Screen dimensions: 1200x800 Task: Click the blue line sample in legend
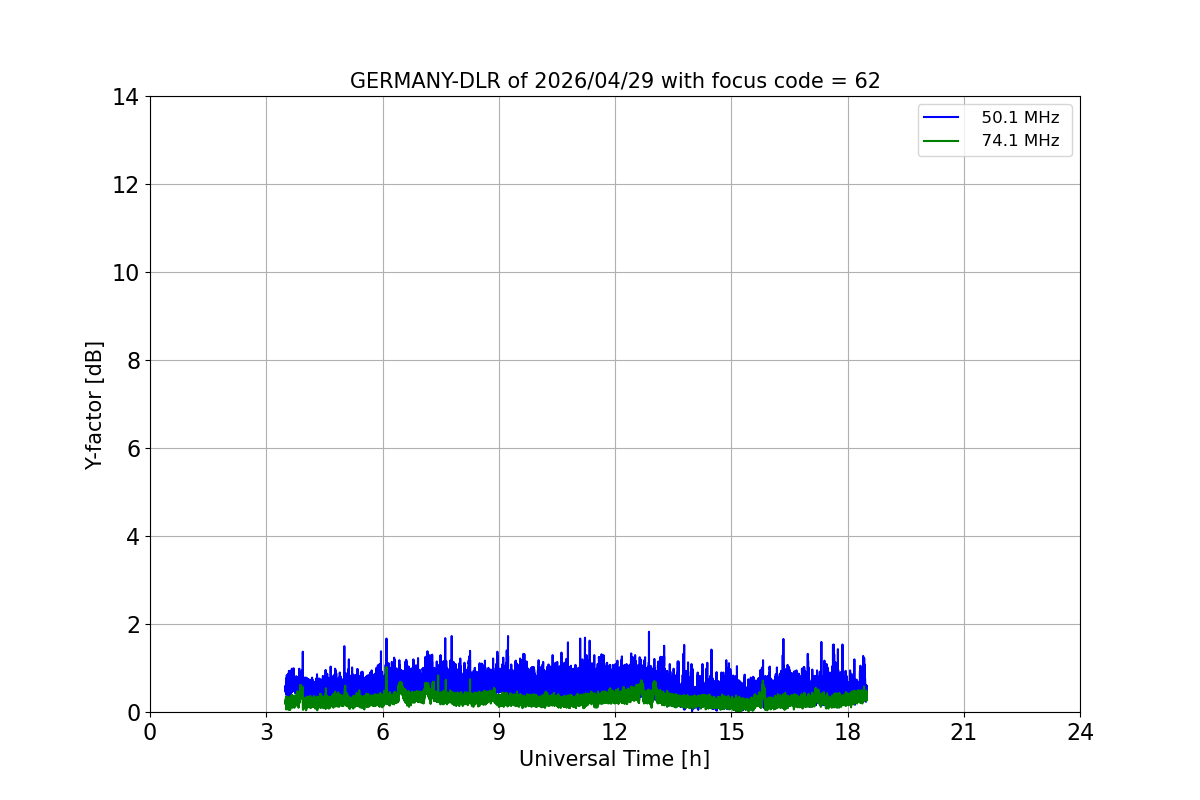tap(941, 118)
